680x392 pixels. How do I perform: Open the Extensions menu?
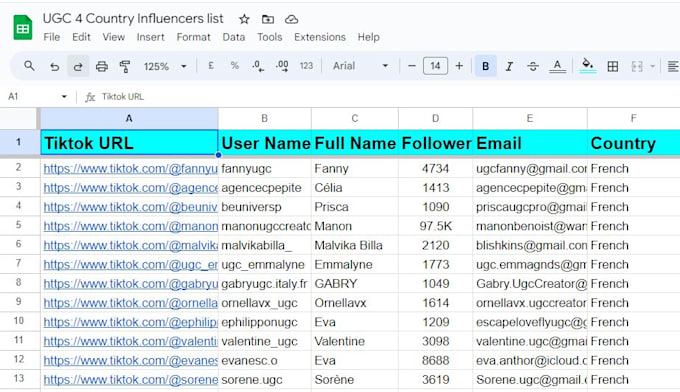320,37
